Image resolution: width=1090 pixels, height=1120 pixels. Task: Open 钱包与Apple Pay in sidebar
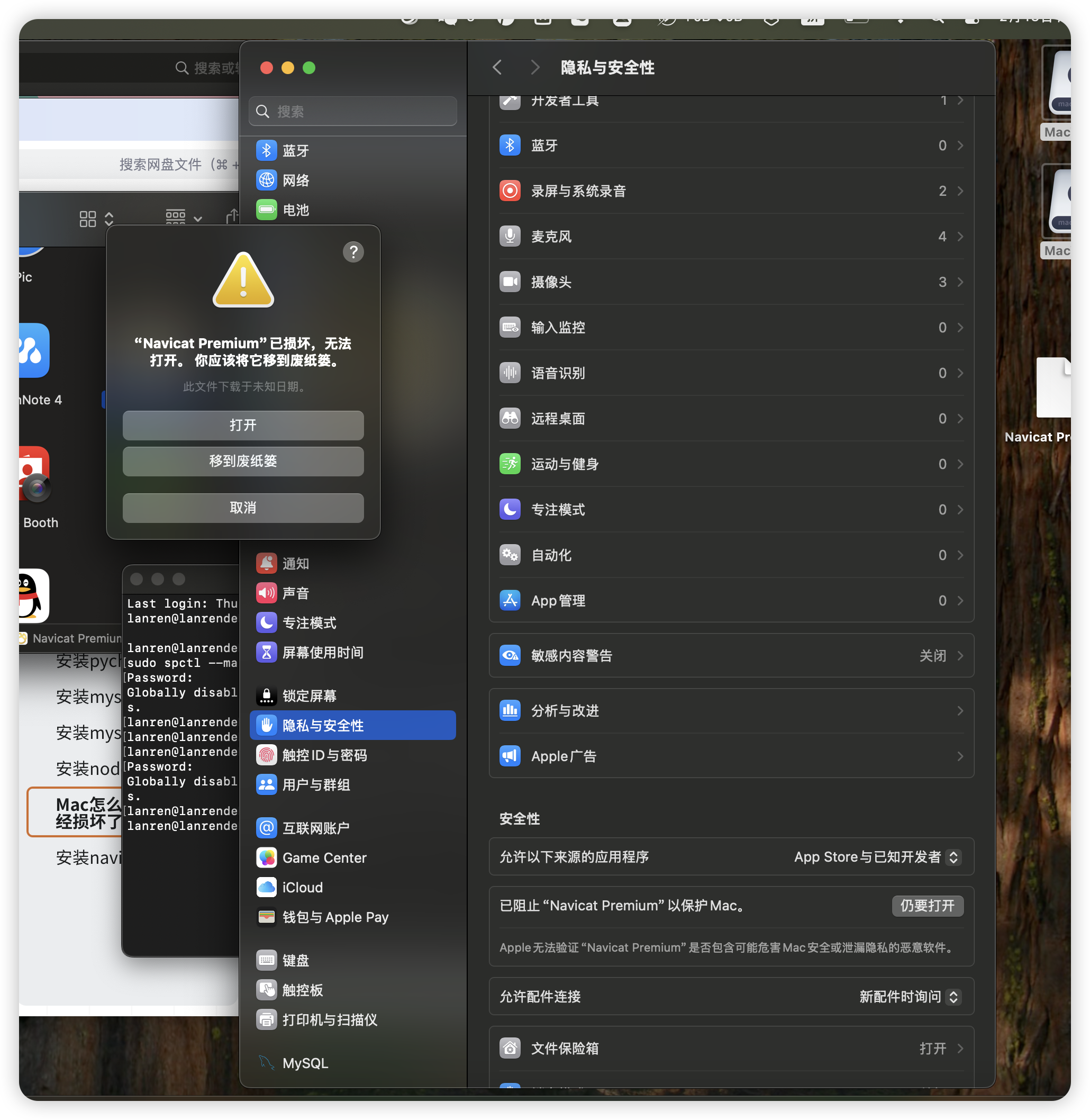[352, 917]
